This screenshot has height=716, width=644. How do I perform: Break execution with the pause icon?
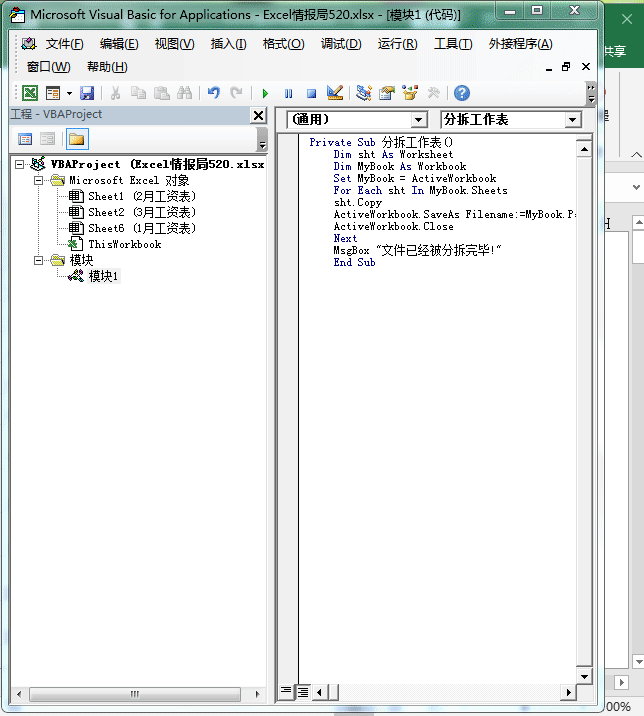288,94
